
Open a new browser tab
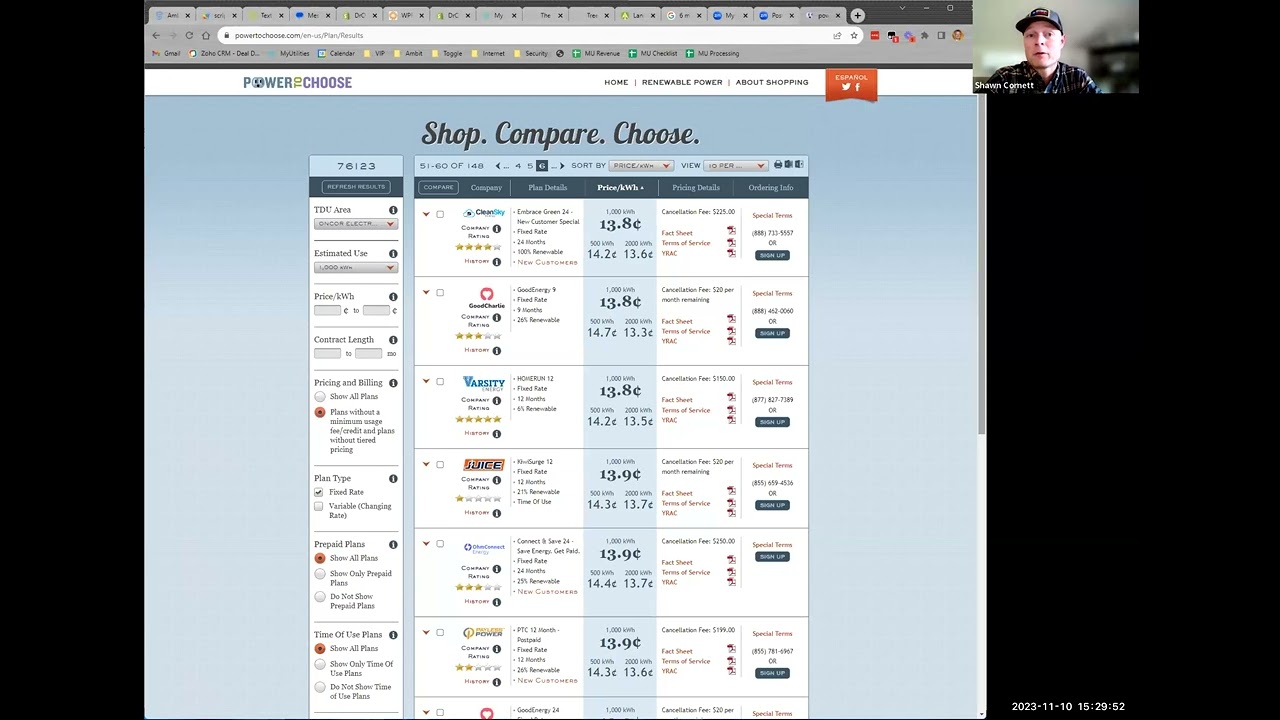pyautogui.click(x=857, y=15)
